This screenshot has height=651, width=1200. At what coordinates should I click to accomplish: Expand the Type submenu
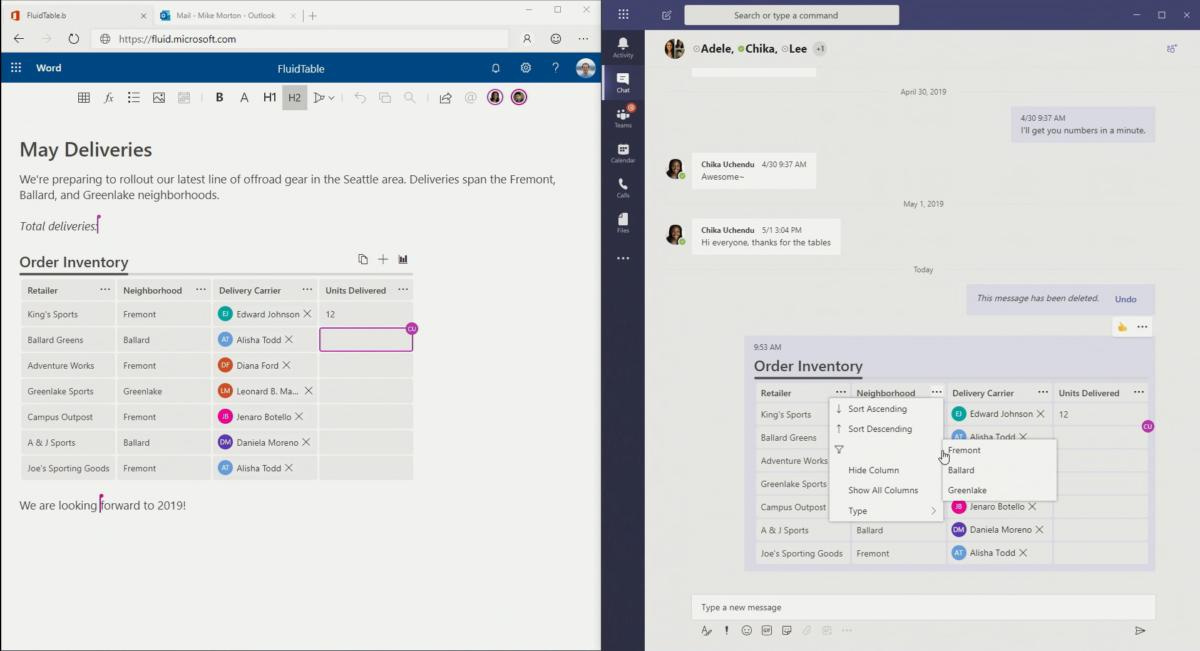(x=857, y=510)
